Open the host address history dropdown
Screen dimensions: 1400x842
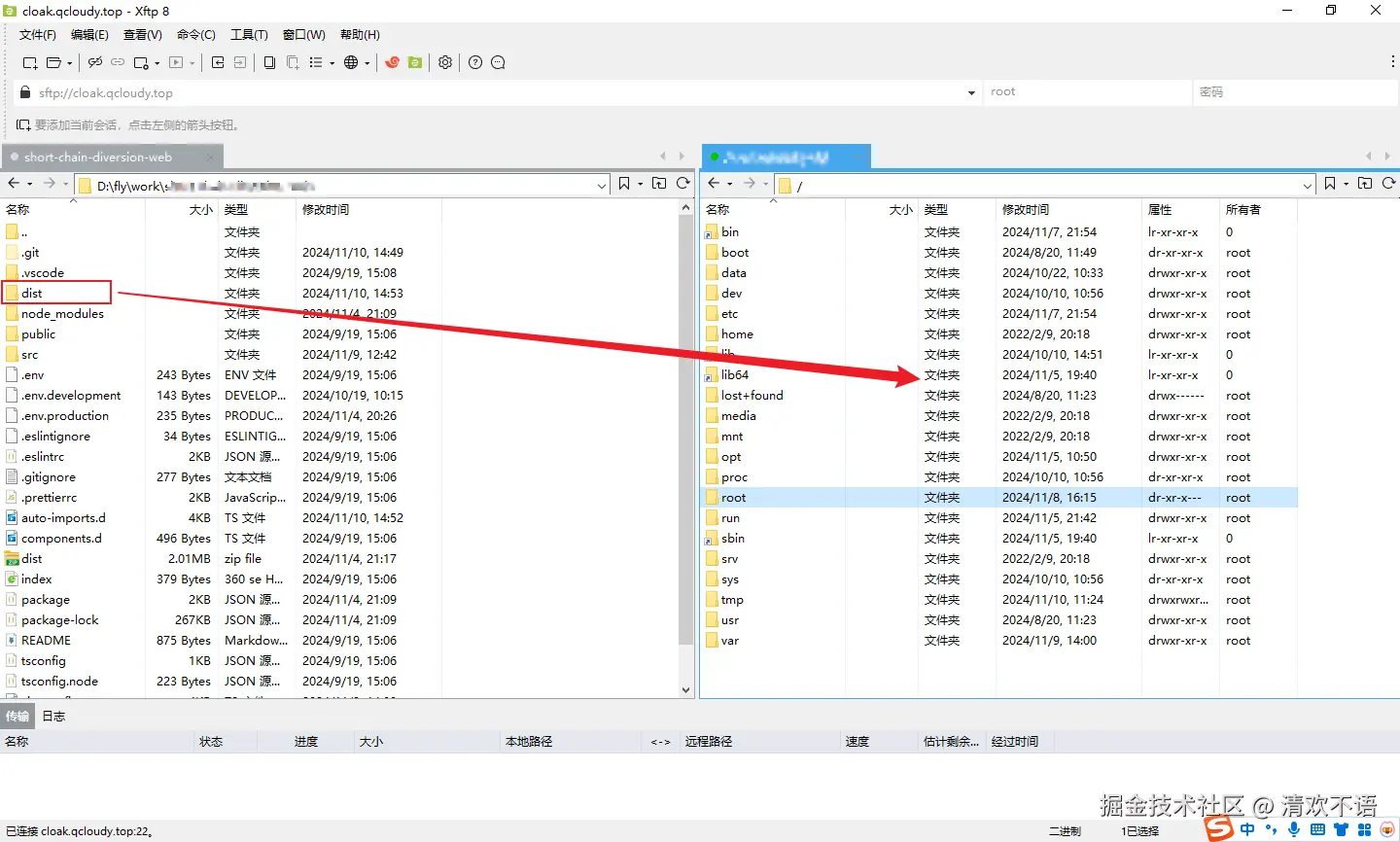click(x=971, y=93)
